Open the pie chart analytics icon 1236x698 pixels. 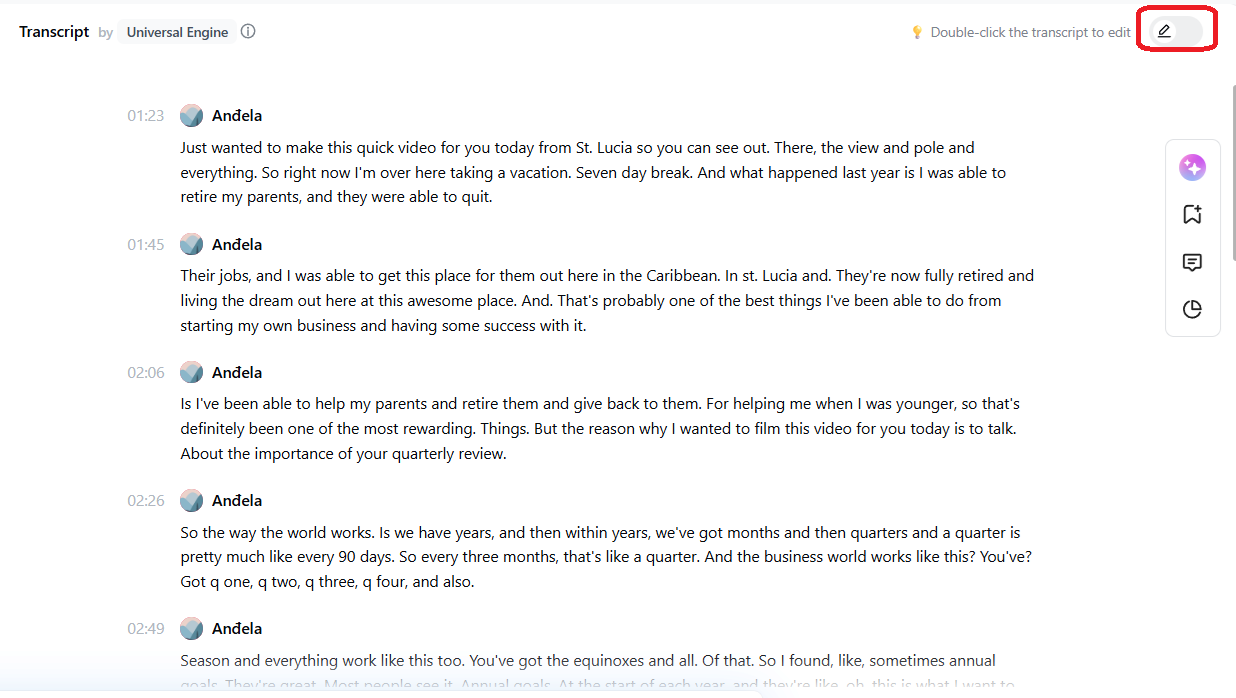[1192, 309]
